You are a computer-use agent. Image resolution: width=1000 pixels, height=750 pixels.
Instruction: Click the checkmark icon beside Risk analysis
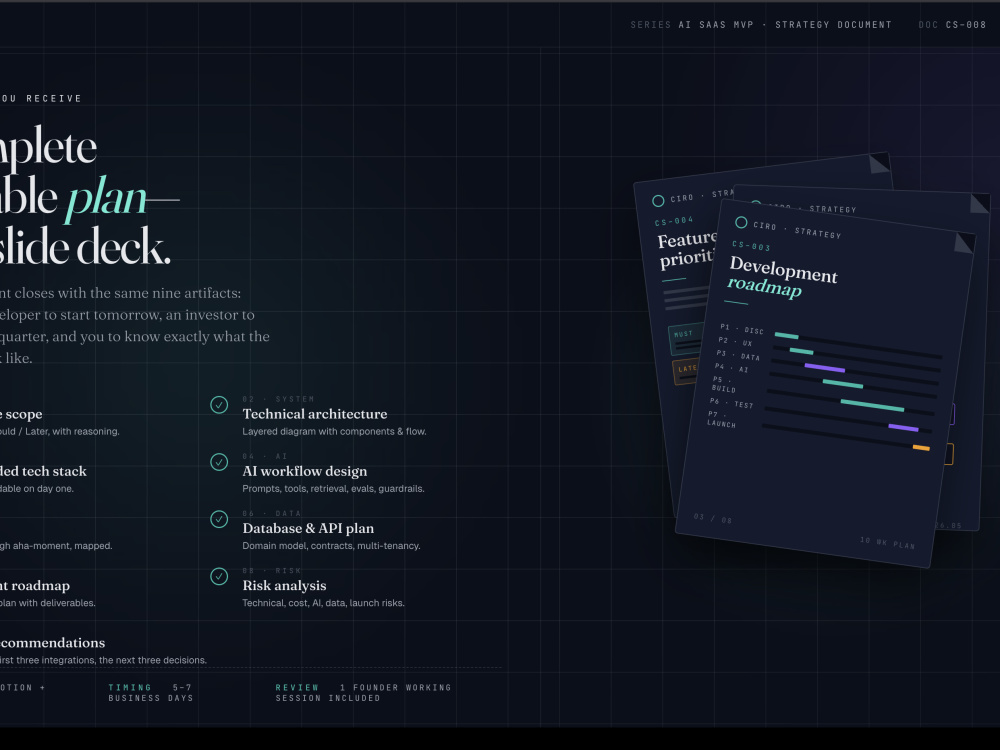point(219,577)
